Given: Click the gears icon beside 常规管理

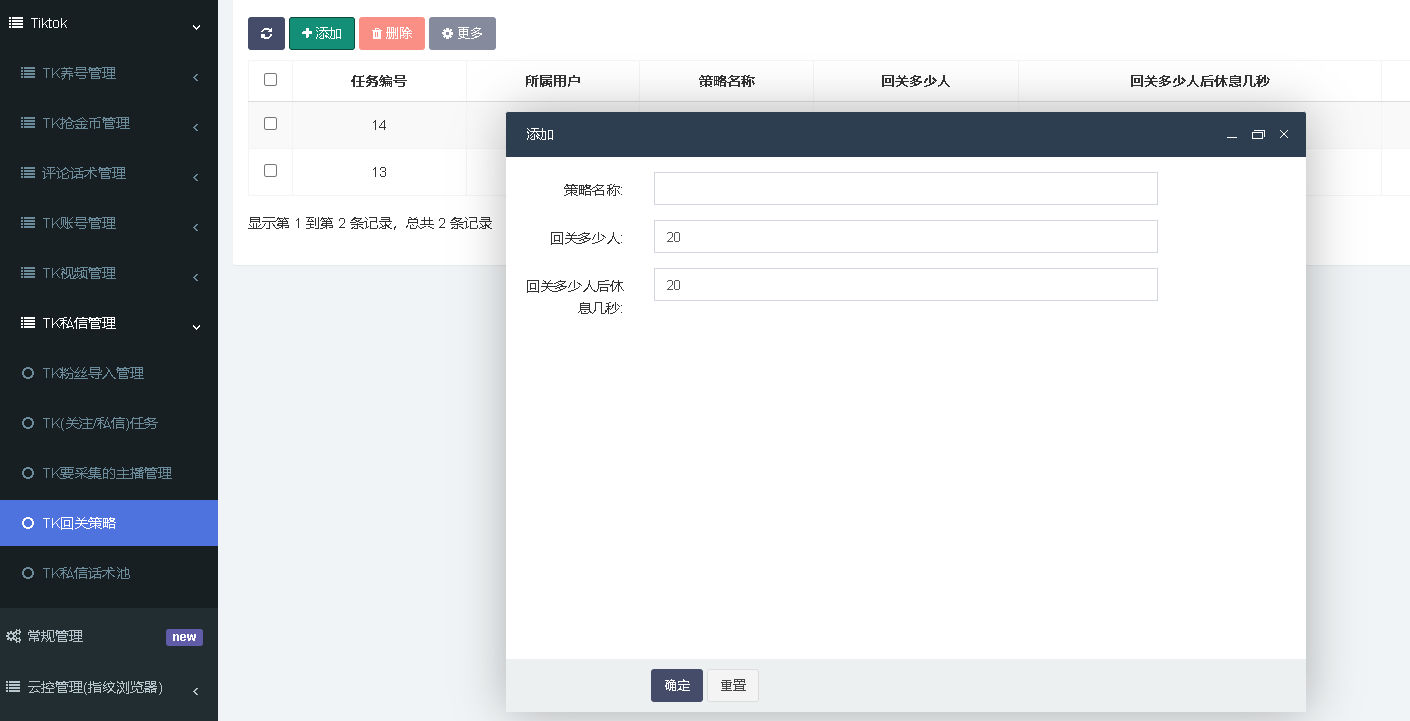Looking at the screenshot, I should coord(14,636).
